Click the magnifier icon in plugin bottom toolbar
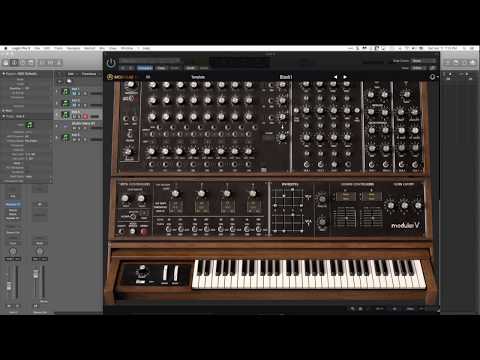This screenshot has width=480, height=360. (x=353, y=309)
